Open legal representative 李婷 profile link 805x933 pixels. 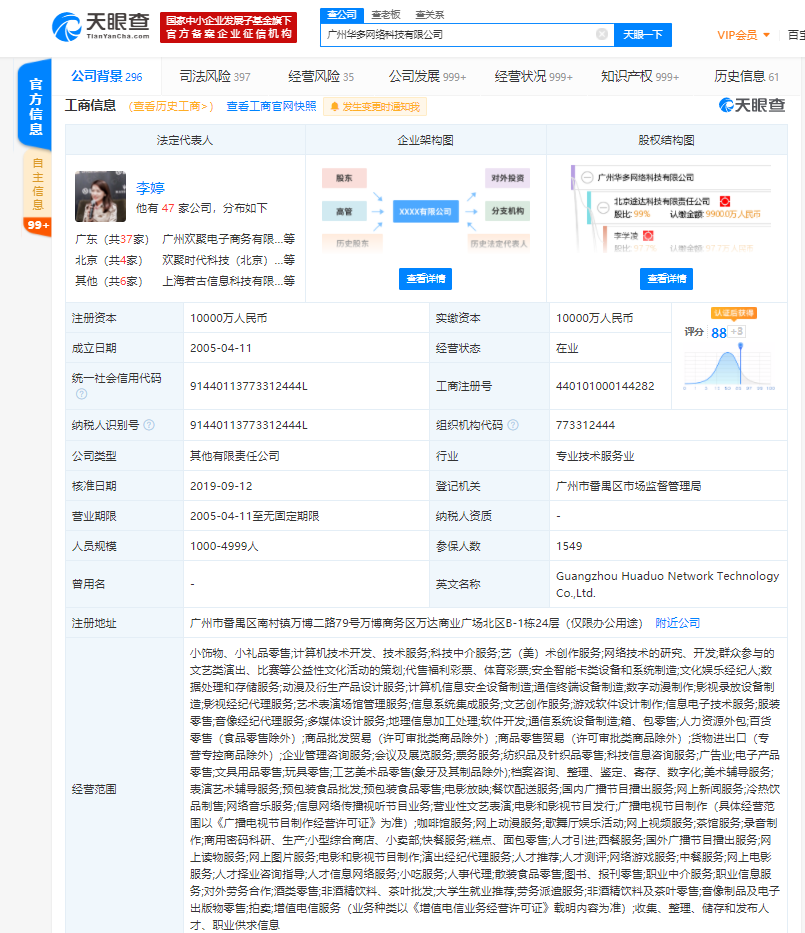coord(150,188)
